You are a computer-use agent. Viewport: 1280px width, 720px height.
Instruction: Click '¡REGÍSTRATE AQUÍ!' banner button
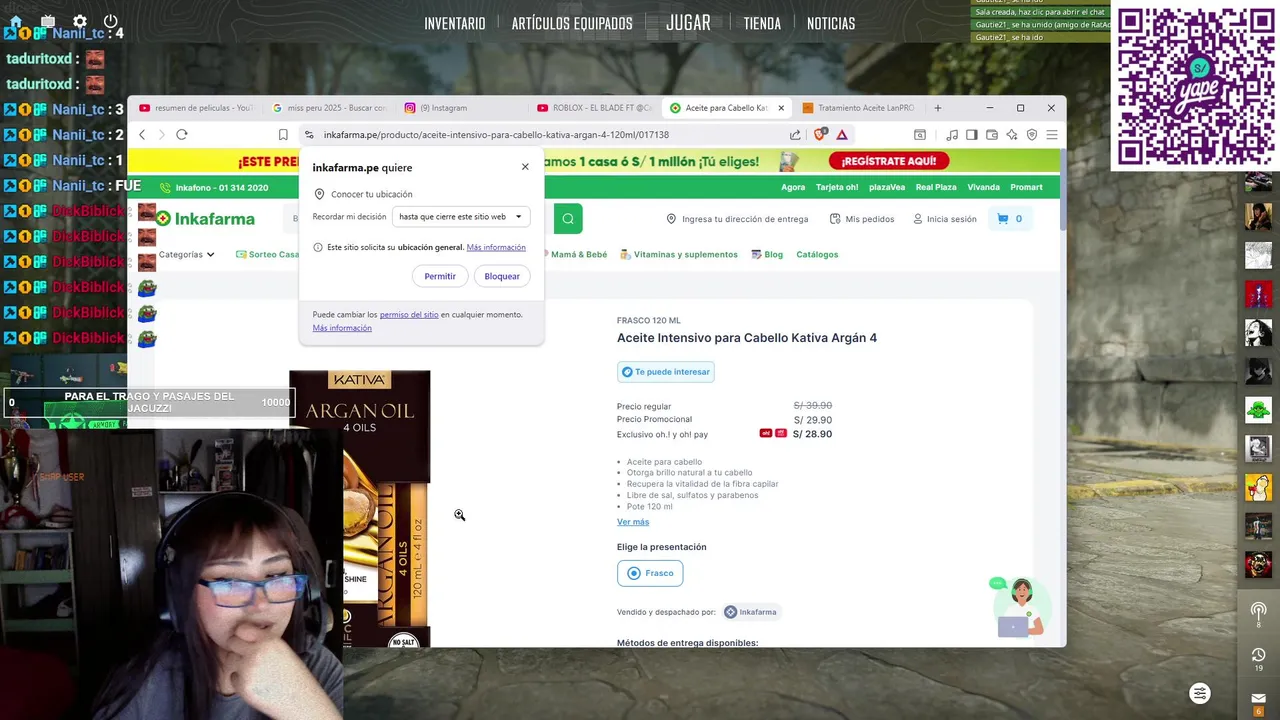pyautogui.click(x=889, y=161)
